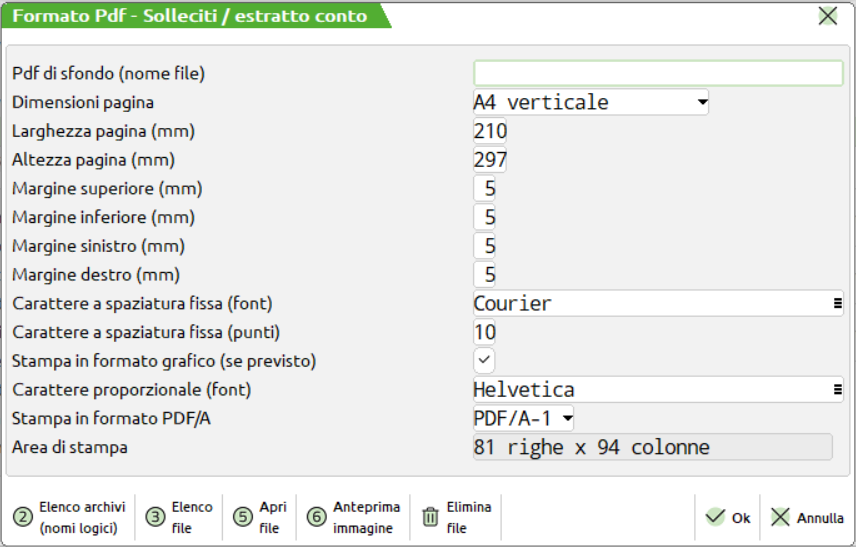Image resolution: width=856 pixels, height=547 pixels.
Task: Select the Larghezza pagina value field
Action: [x=490, y=131]
